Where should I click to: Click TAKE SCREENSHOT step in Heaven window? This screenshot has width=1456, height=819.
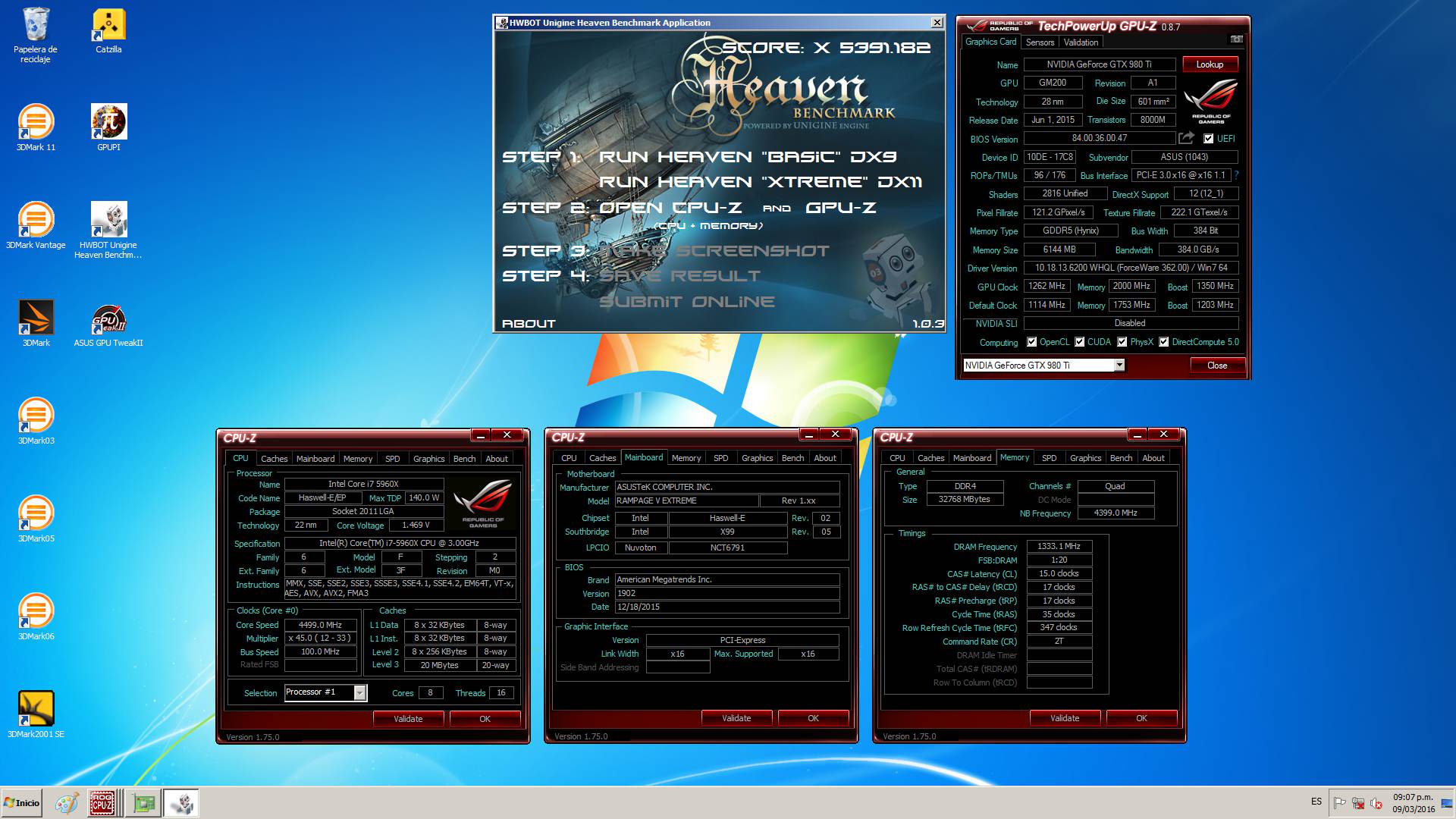(714, 251)
